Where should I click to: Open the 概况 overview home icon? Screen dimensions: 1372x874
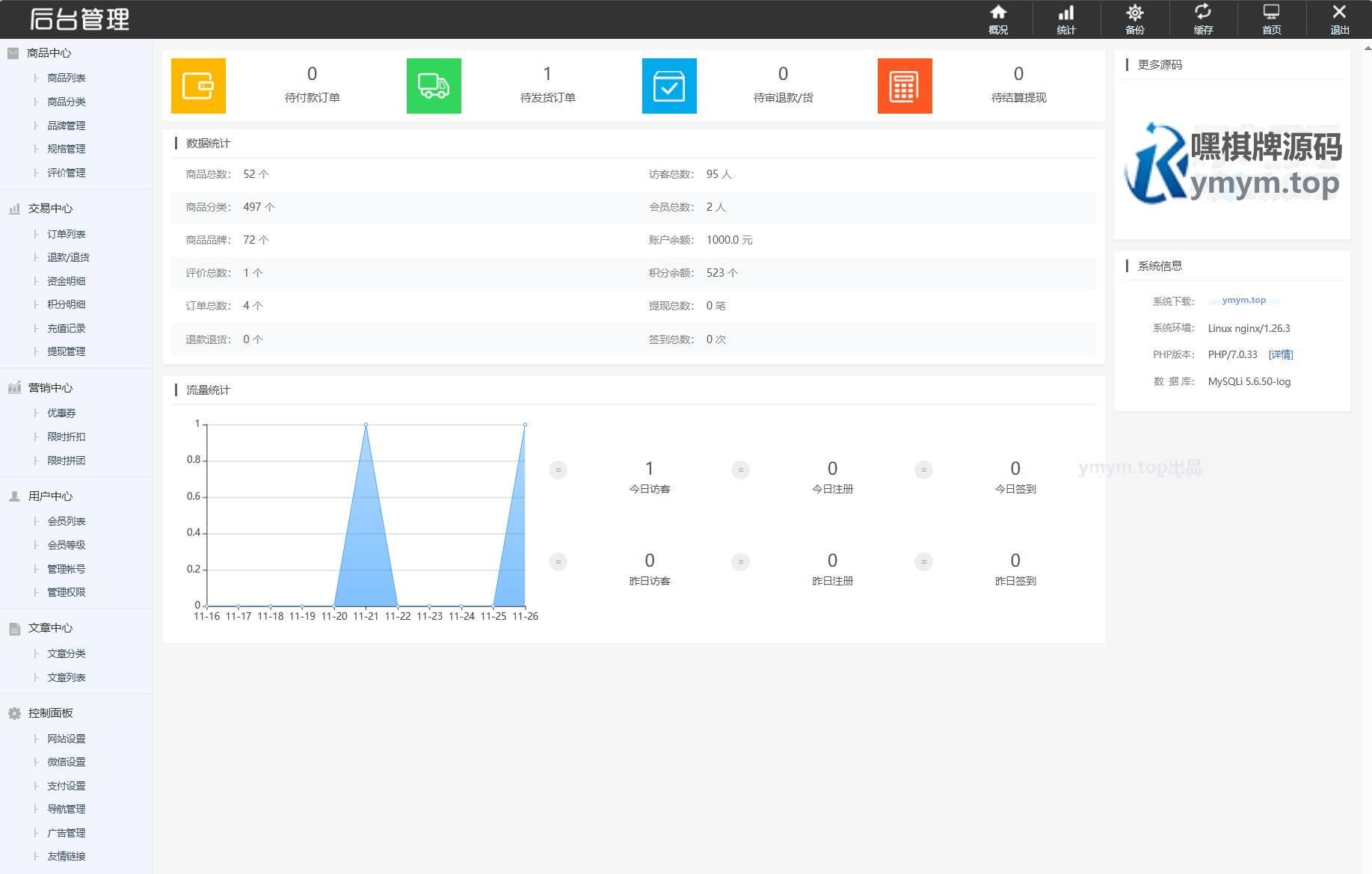click(x=998, y=13)
